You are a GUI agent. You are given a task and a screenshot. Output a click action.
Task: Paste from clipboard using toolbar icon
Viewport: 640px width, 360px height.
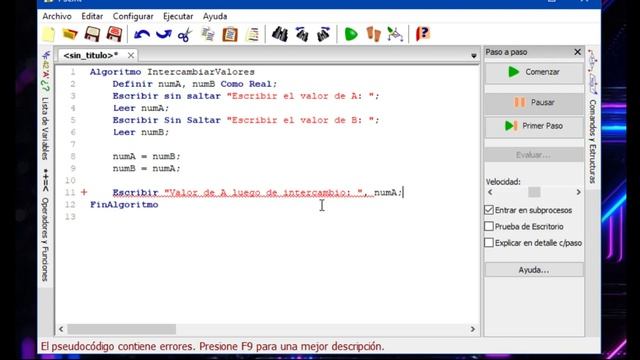click(230, 34)
